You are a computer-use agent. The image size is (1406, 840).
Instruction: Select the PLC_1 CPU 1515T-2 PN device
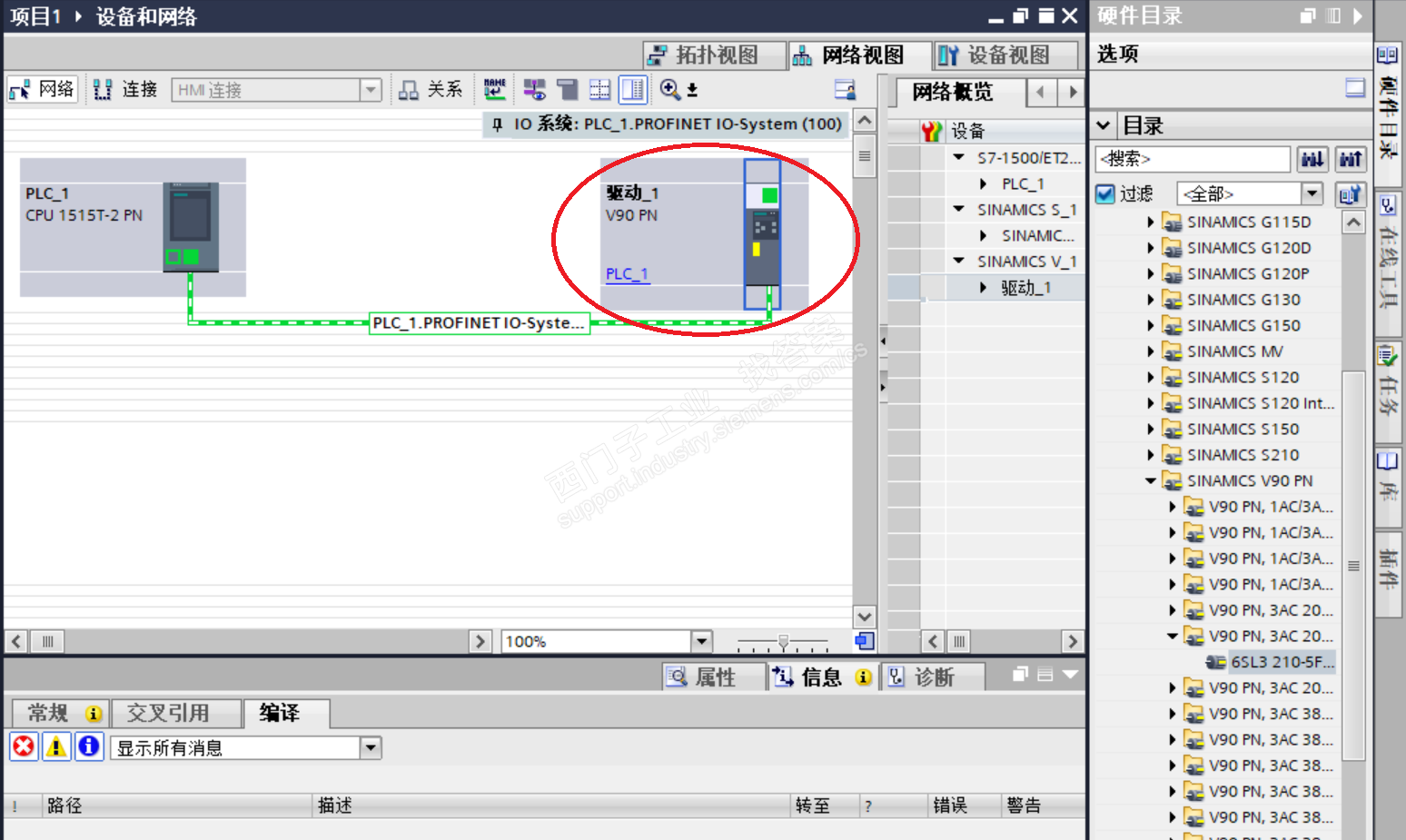click(x=133, y=227)
